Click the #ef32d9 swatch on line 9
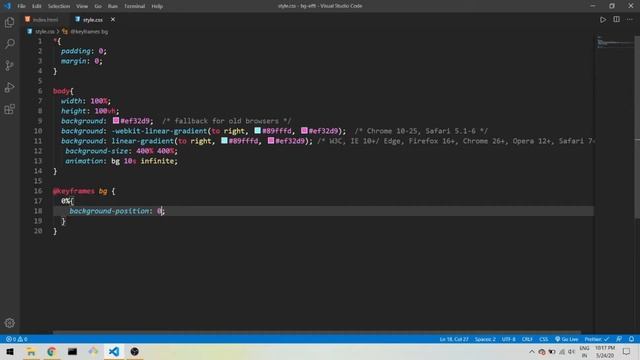 [x=116, y=120]
